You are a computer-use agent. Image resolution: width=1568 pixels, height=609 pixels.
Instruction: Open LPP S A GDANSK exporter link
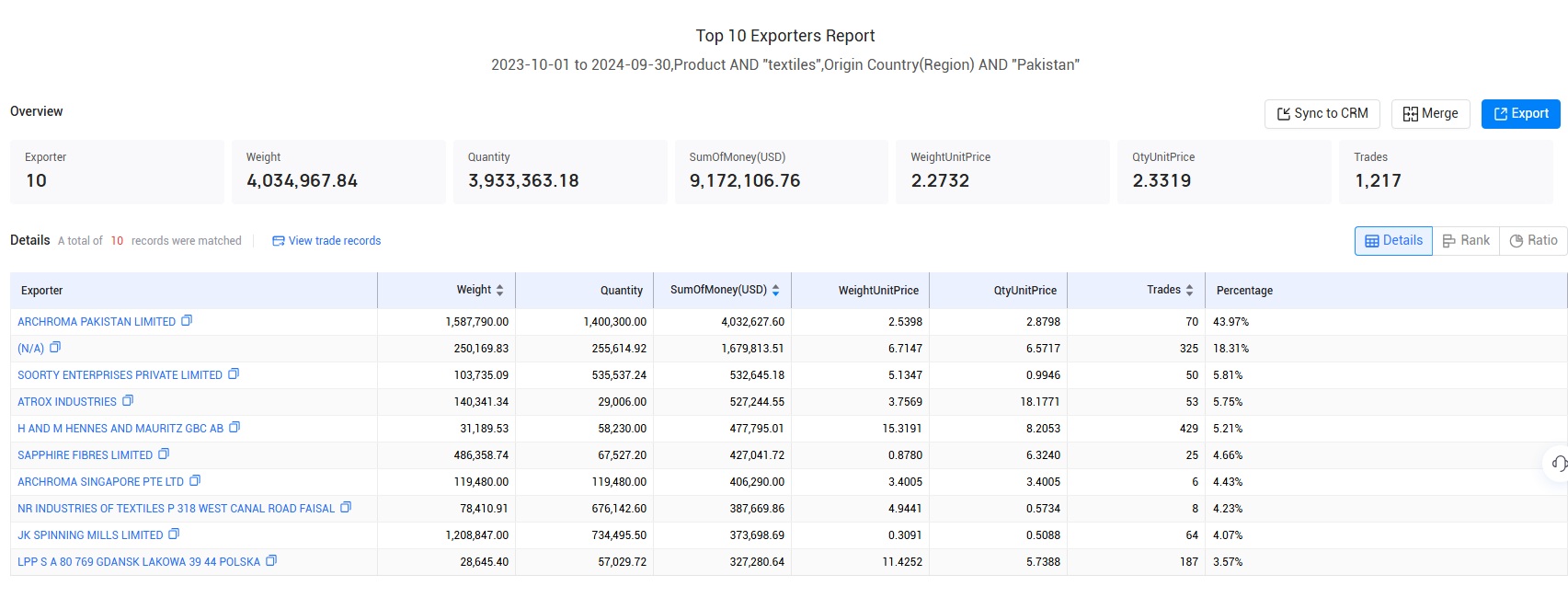tap(139, 562)
